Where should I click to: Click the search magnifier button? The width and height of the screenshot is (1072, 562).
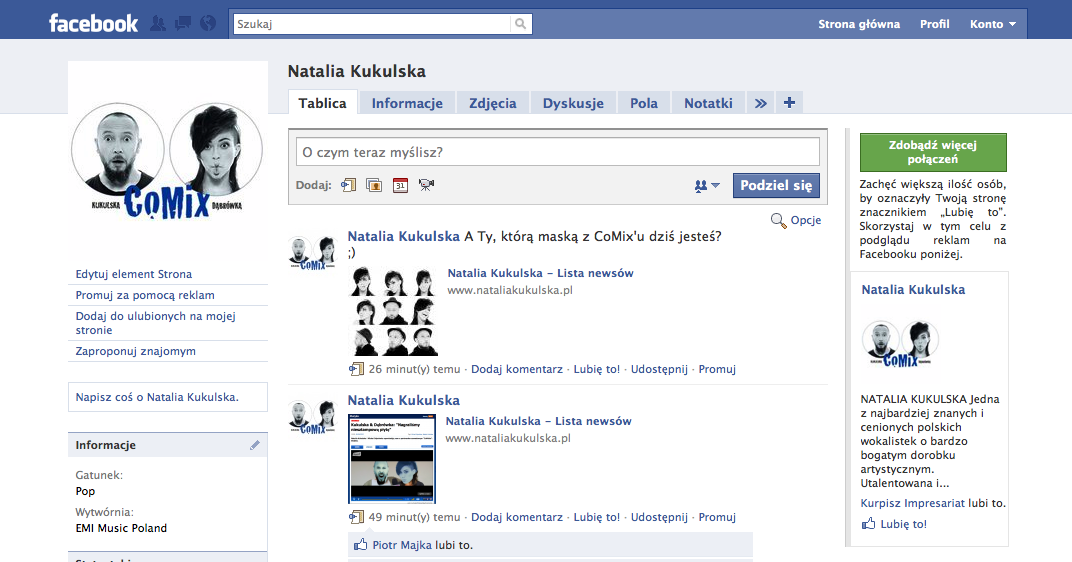[x=521, y=24]
